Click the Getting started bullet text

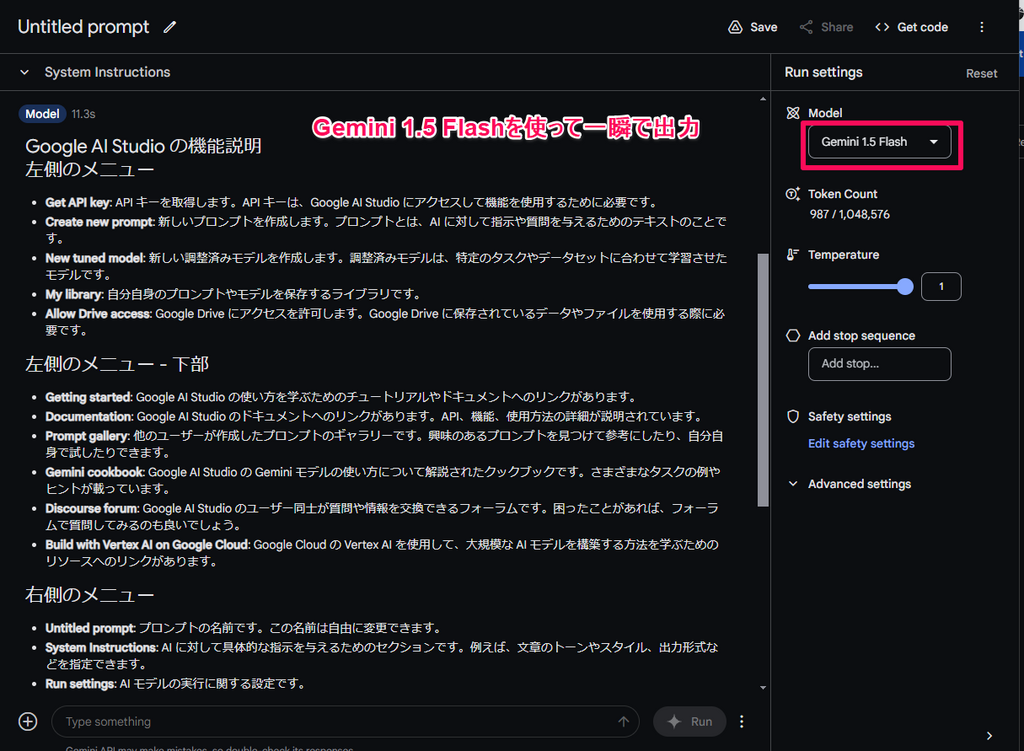click(341, 397)
